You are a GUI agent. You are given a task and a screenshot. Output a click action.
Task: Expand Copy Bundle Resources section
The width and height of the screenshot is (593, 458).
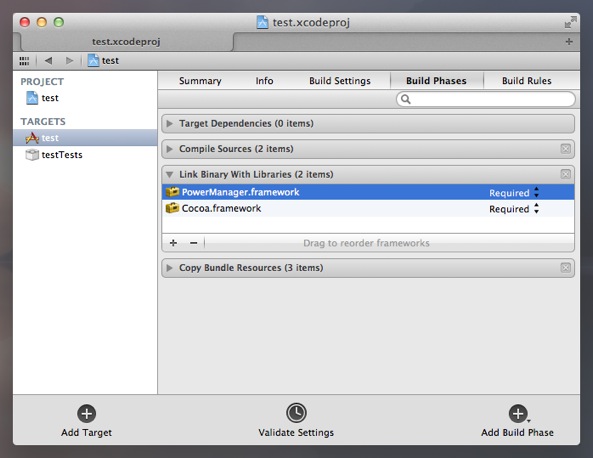coord(169,268)
